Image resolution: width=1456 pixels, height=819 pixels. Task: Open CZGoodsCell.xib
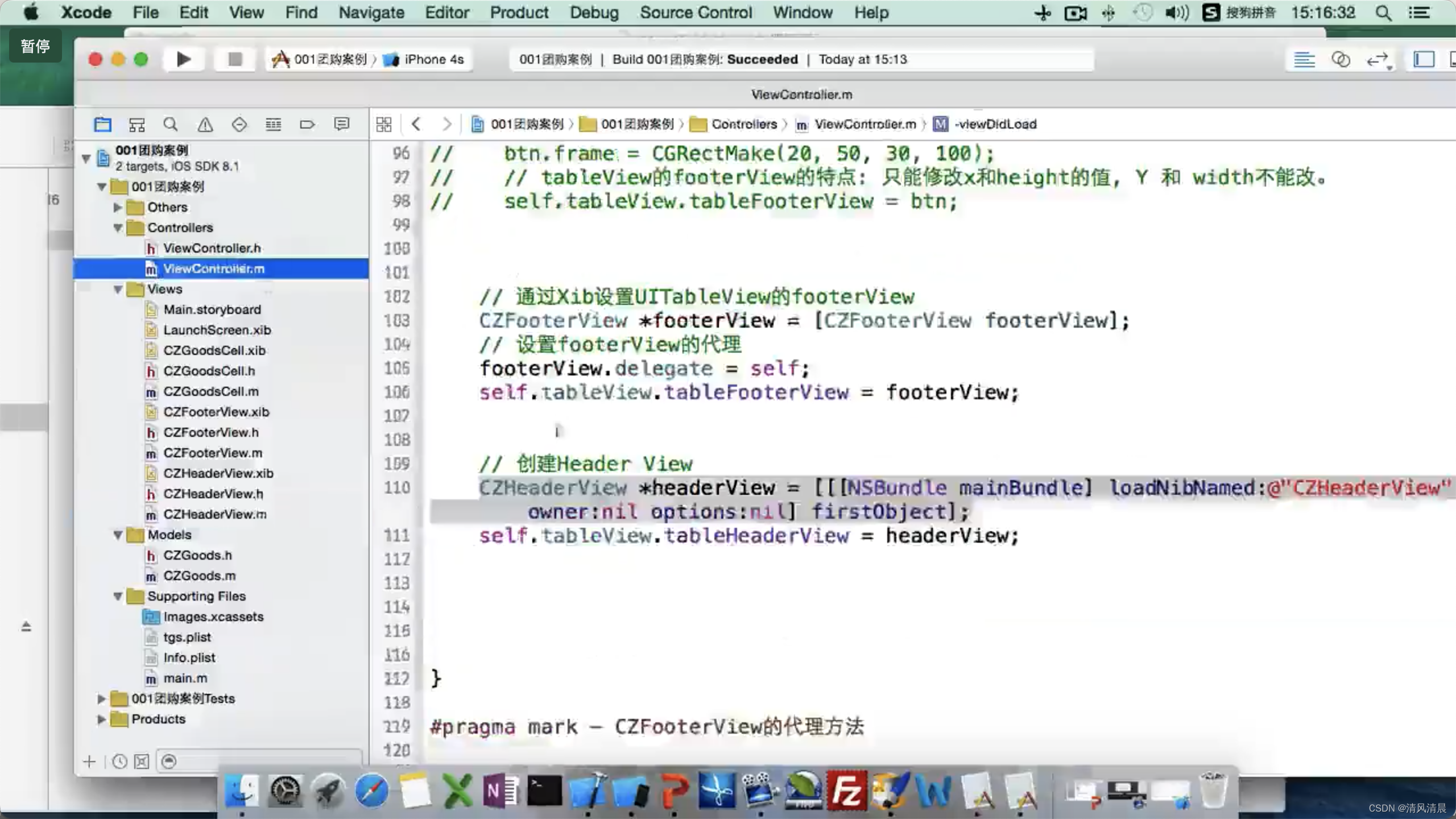coord(214,350)
